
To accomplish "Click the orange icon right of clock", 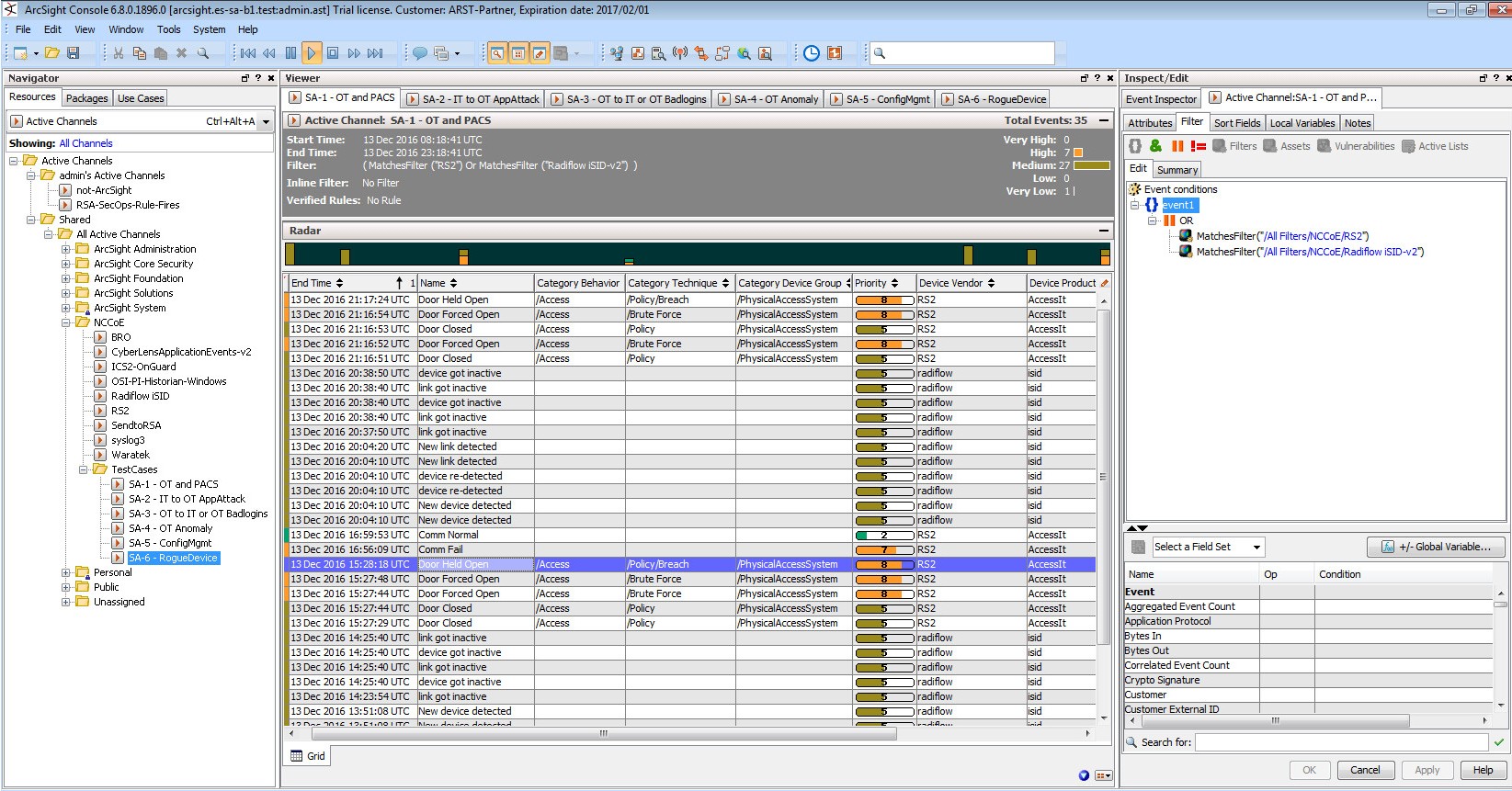I will [x=835, y=53].
